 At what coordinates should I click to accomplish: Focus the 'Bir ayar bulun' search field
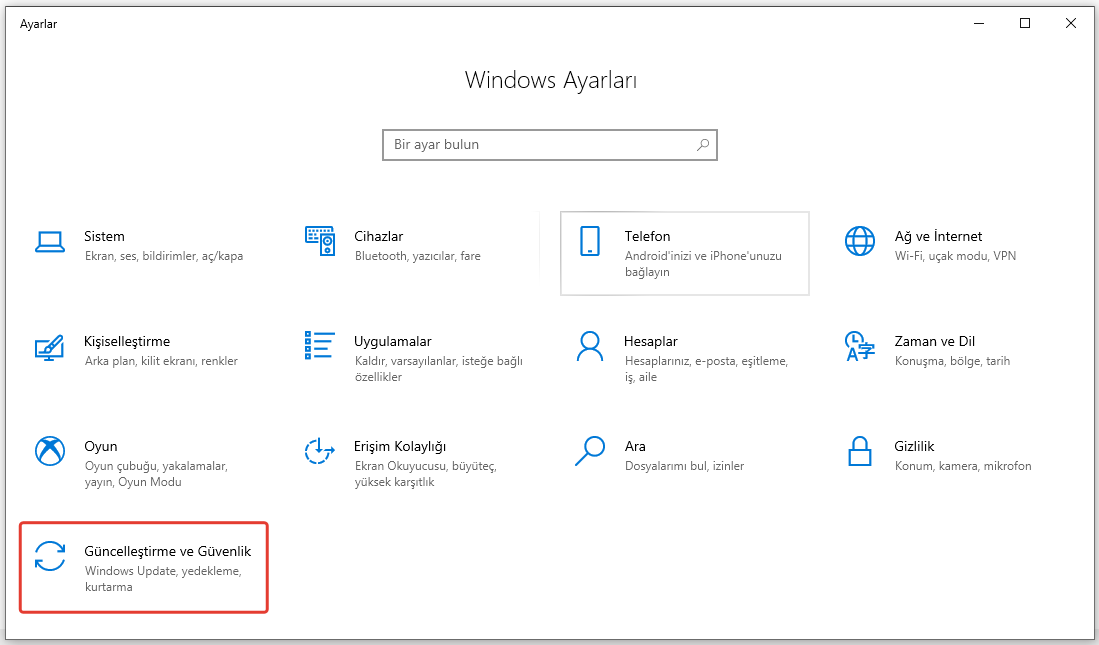click(540, 145)
